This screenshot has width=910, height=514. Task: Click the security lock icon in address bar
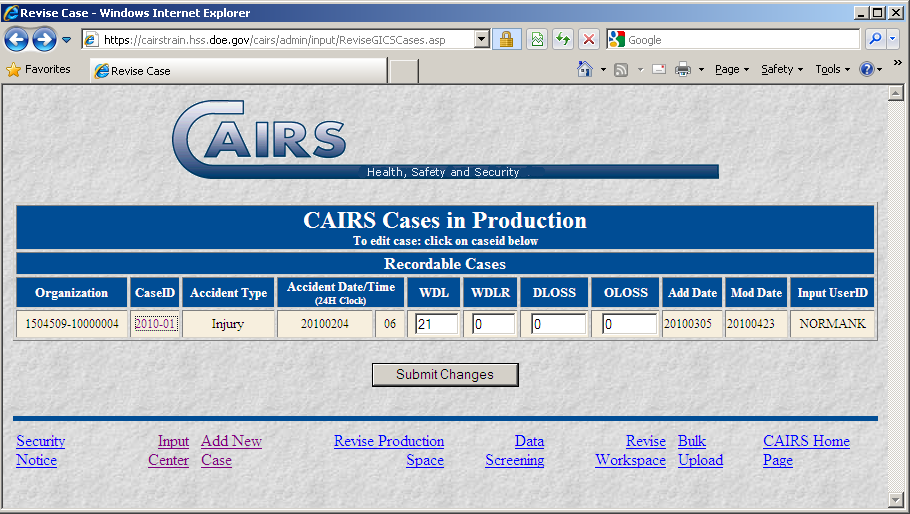[507, 39]
